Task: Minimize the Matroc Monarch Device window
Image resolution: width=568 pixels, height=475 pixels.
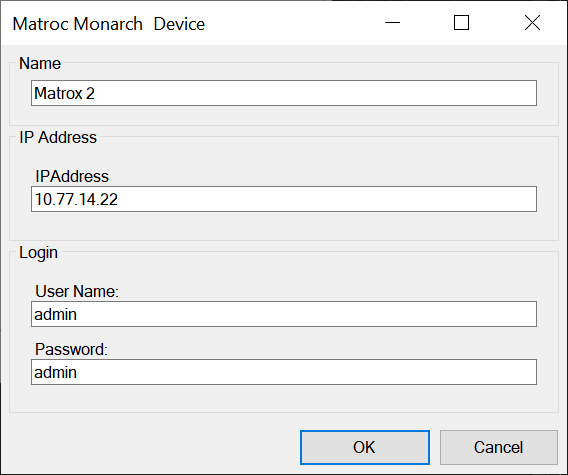Action: click(x=392, y=23)
